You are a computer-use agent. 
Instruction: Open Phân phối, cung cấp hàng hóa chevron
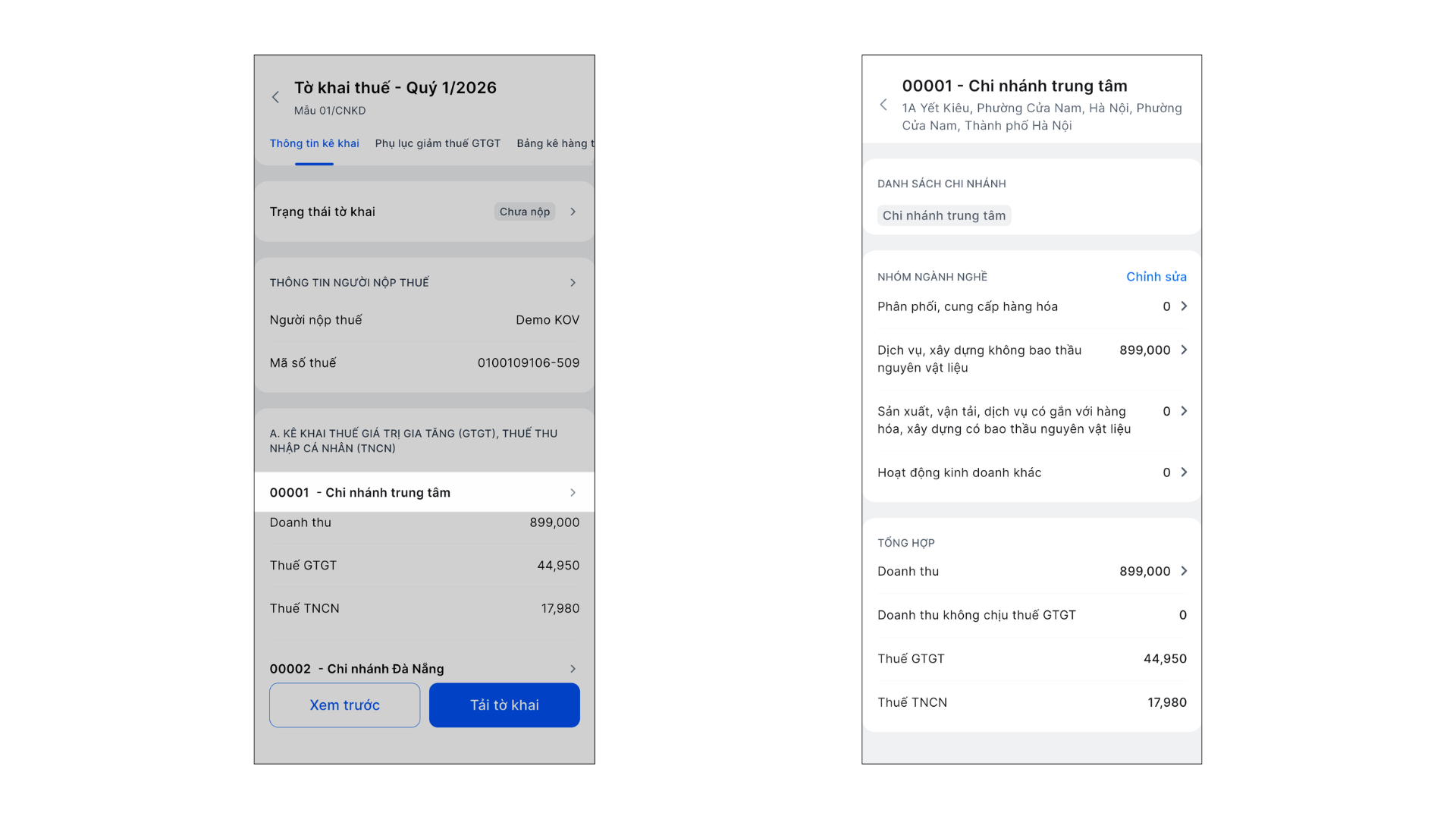coord(1184,306)
